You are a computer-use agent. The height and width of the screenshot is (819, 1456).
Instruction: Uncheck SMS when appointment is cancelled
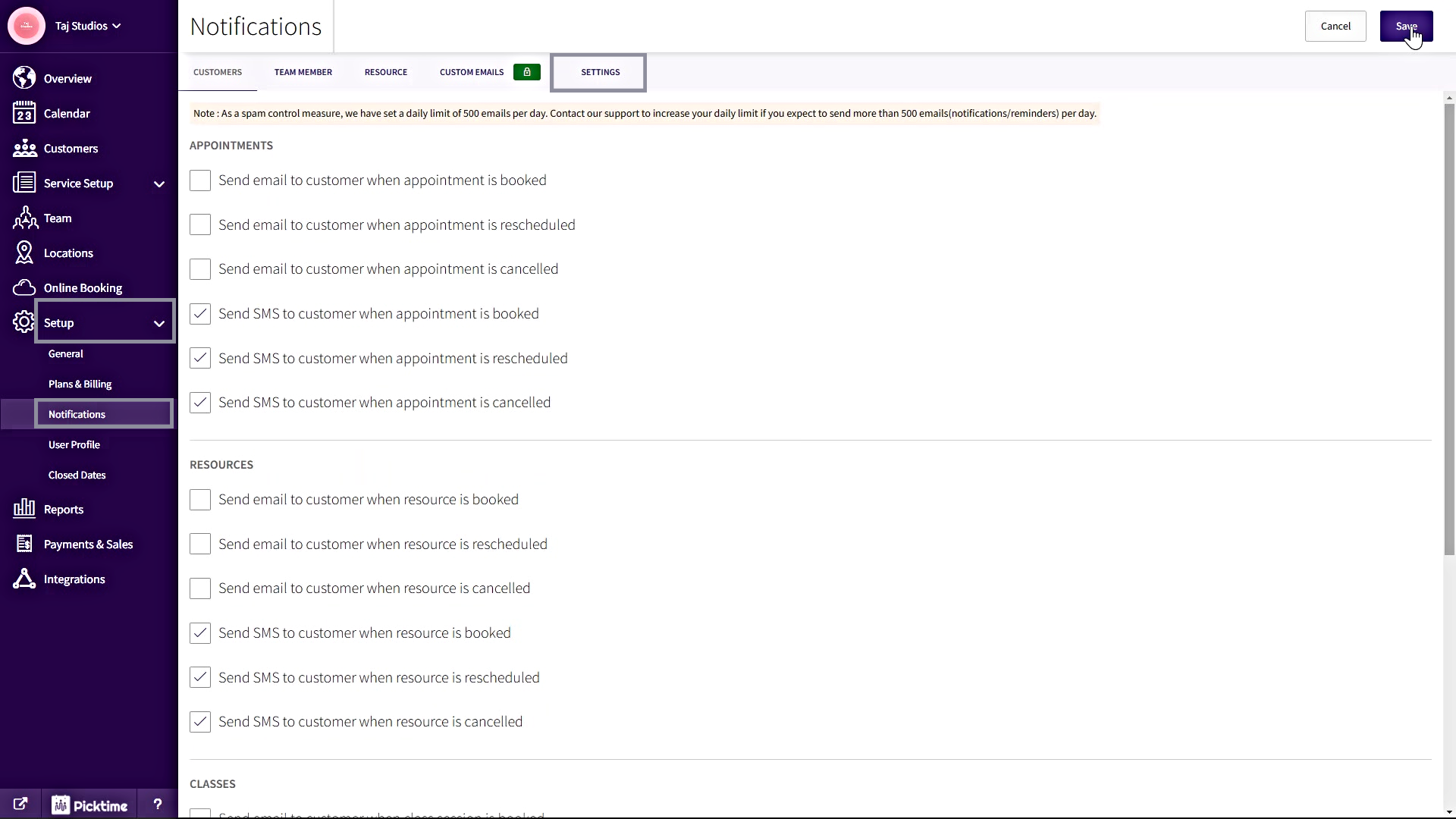click(x=200, y=403)
